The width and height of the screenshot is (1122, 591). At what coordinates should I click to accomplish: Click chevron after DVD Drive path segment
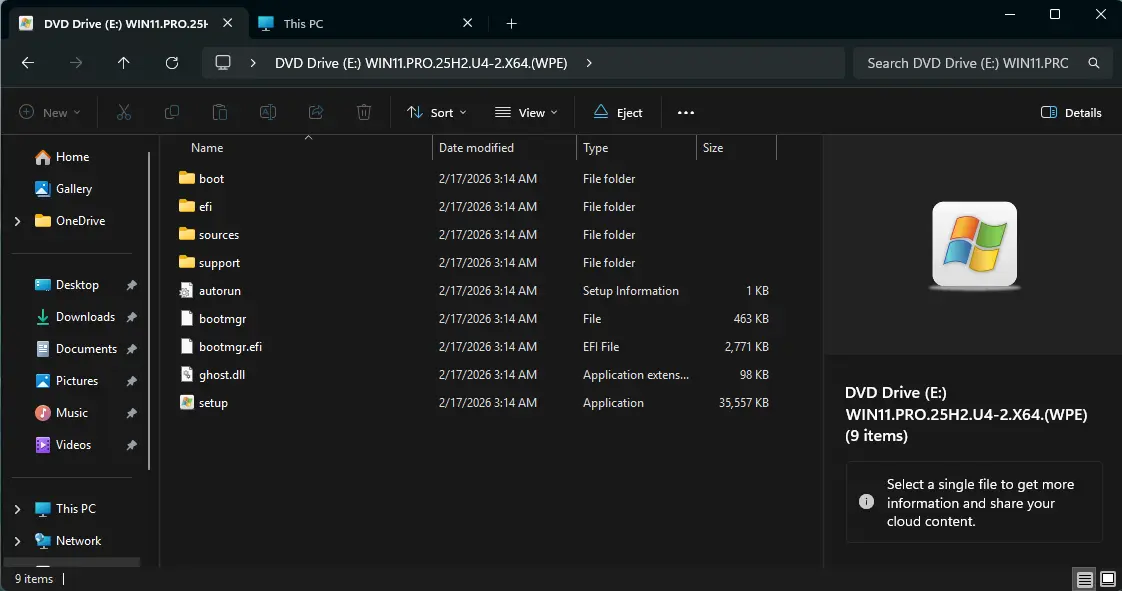pos(589,63)
